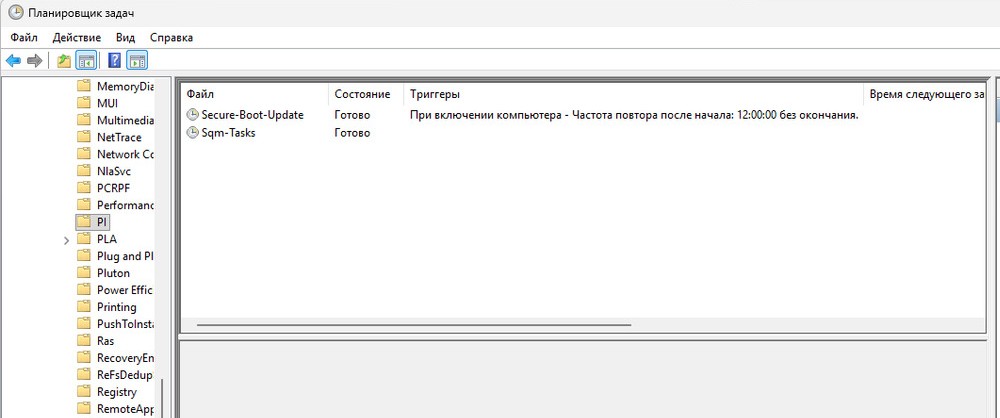Click the folder icon next to NetTrace
This screenshot has height=418, width=1000.
pyautogui.click(x=84, y=137)
